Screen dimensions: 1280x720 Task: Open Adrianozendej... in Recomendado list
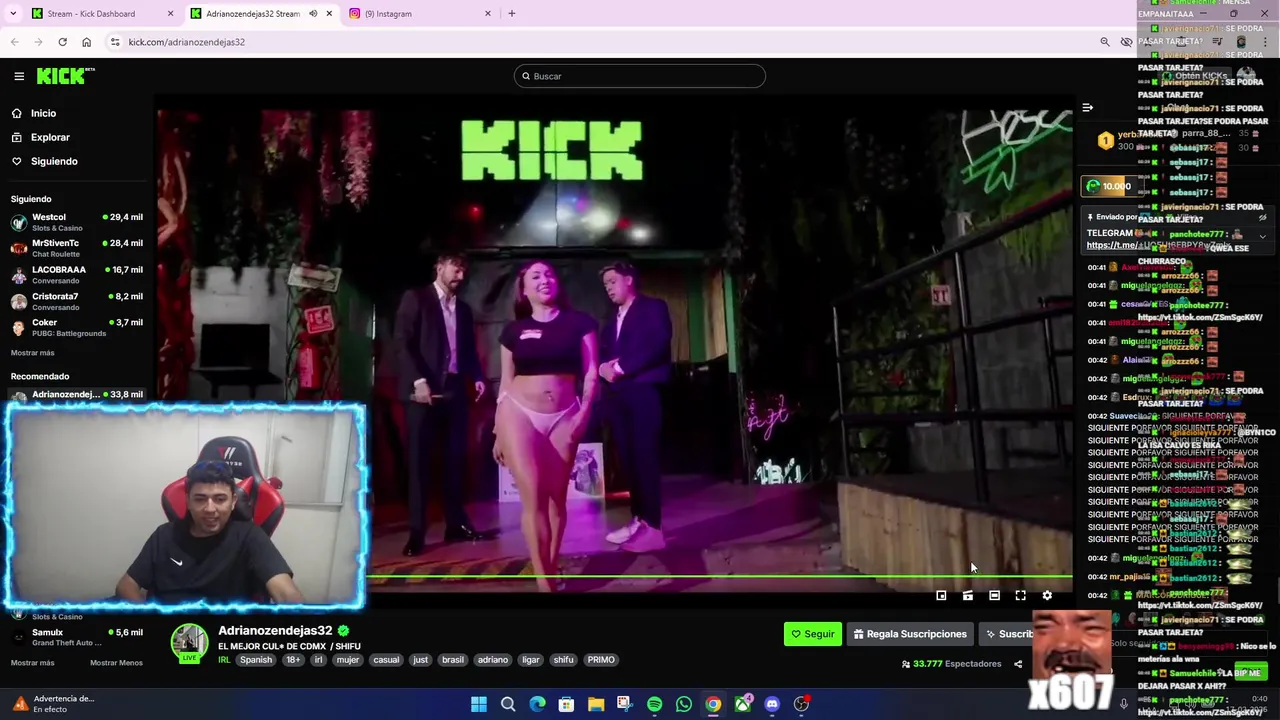(76, 395)
